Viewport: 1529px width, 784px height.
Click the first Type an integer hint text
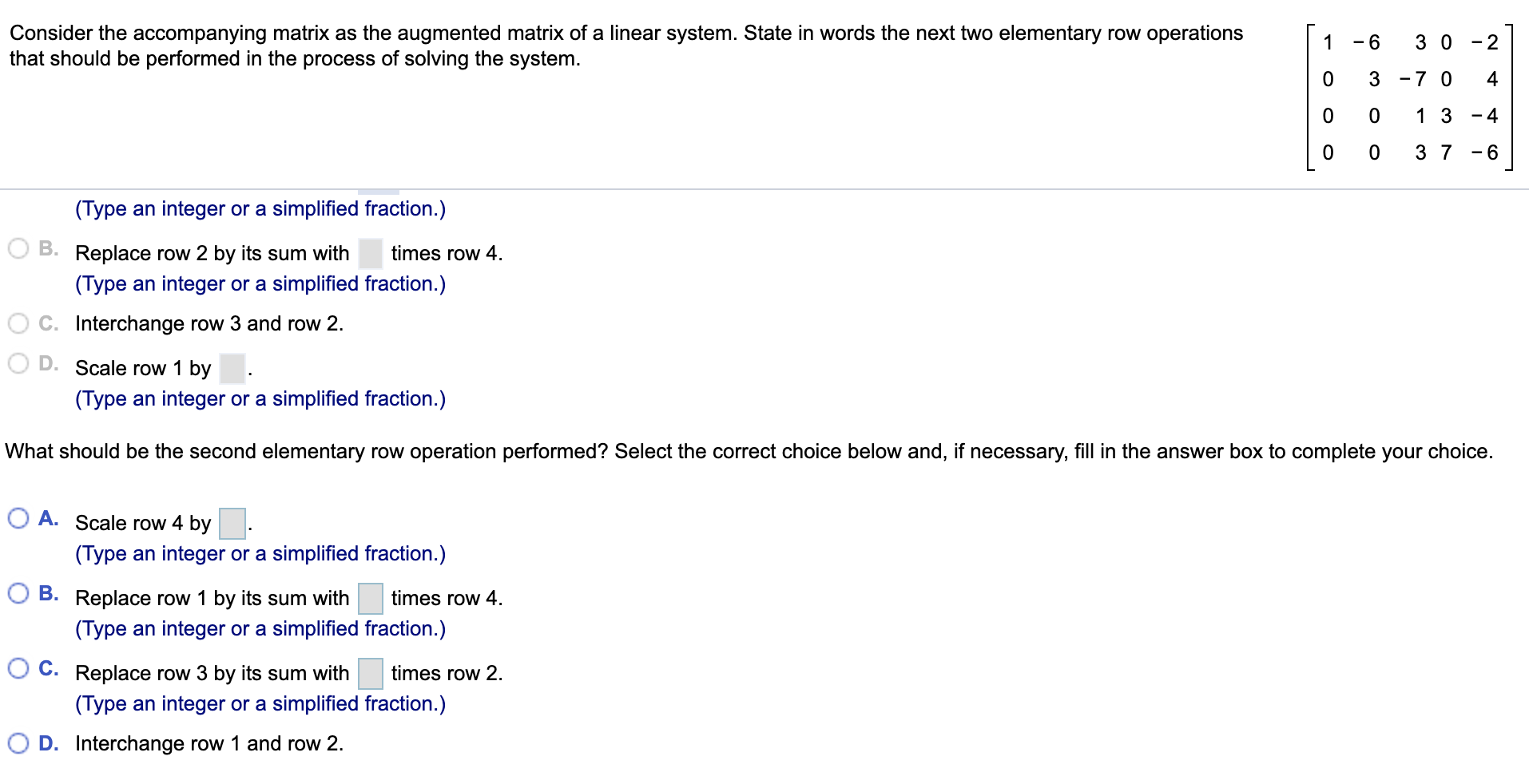pos(259,208)
